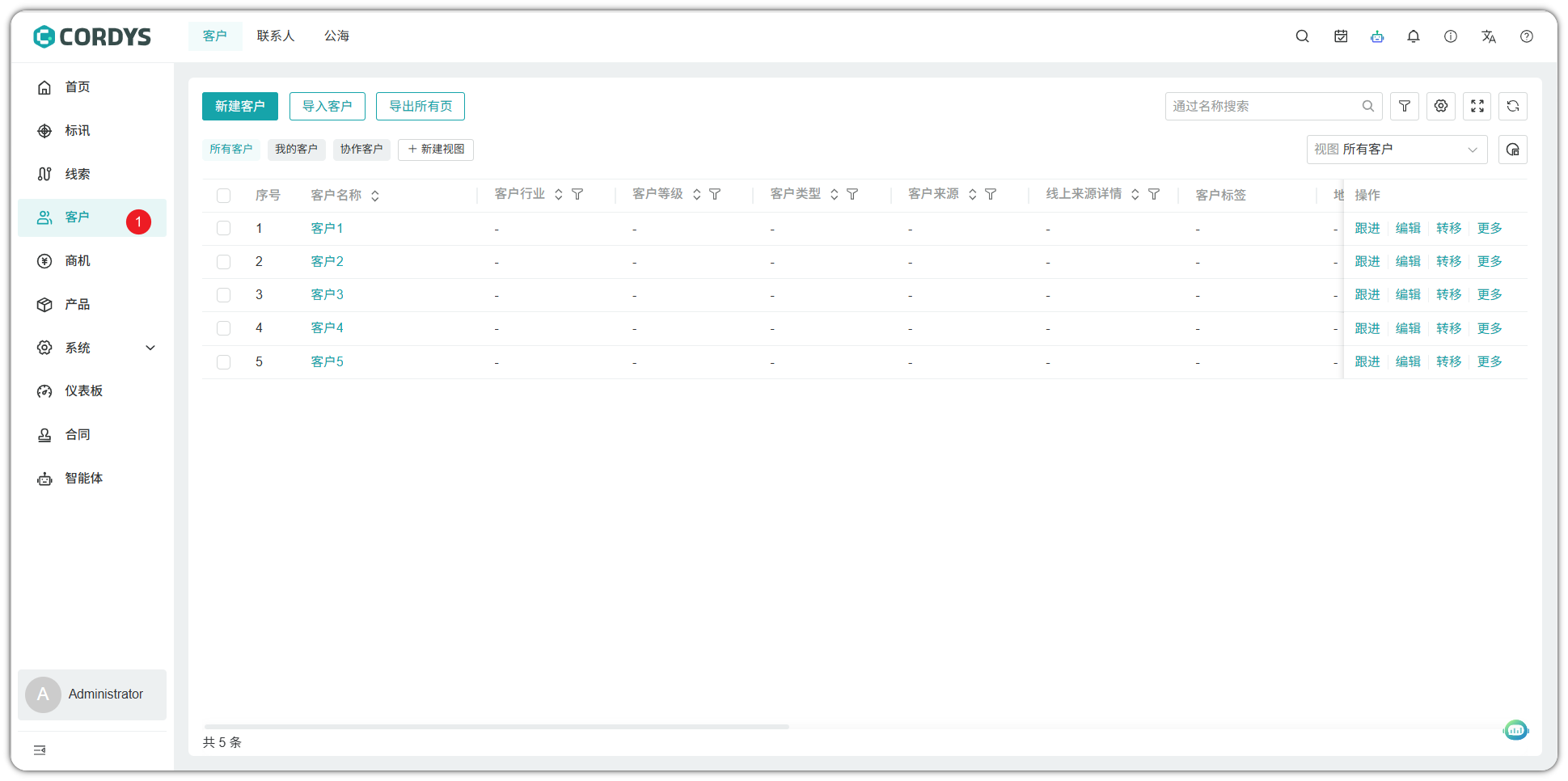The image size is (1568, 781).
Task: Tick the checkbox for 客户3 row
Action: coord(224,295)
